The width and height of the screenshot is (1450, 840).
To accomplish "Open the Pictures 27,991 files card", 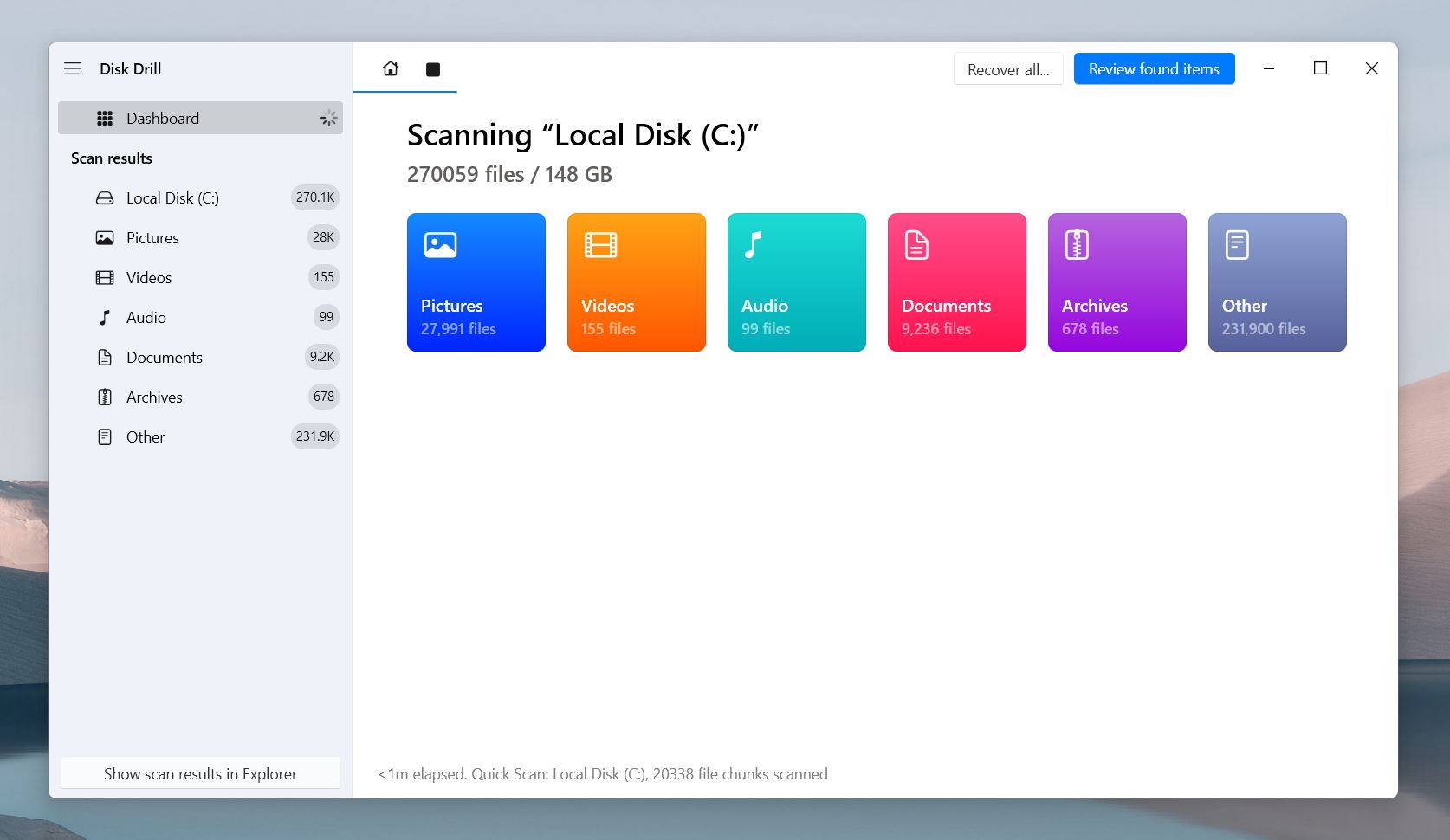I will 476,282.
